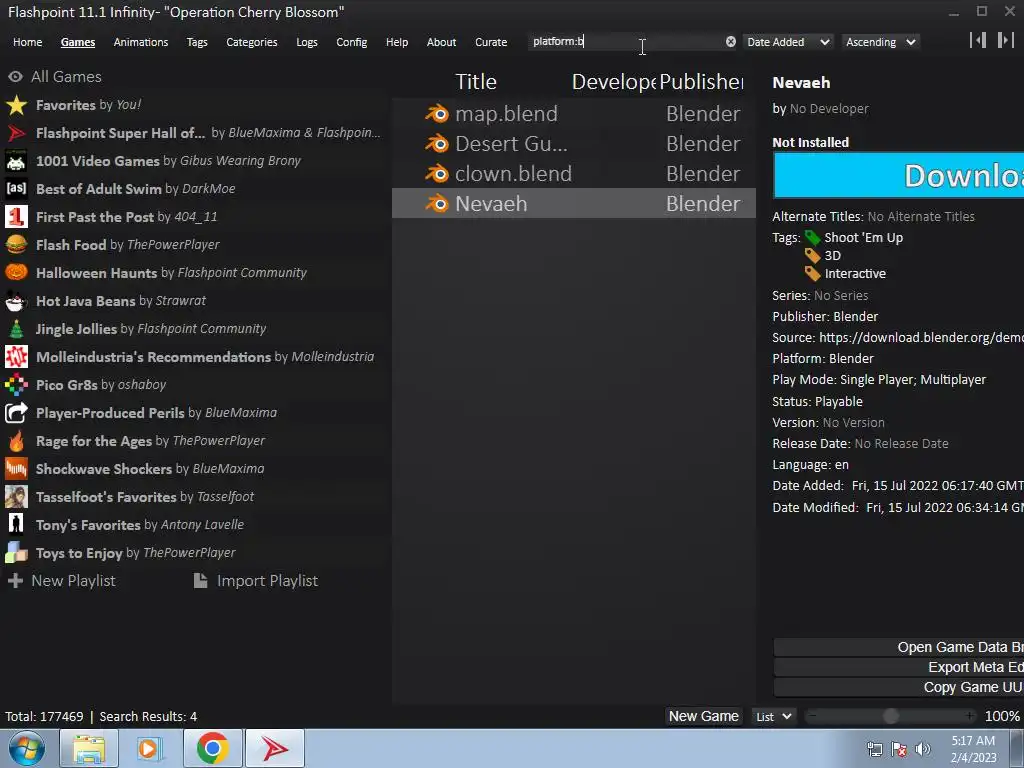Click the Flashpoint Super Hall of Fame icon
The image size is (1024, 768).
[16, 133]
